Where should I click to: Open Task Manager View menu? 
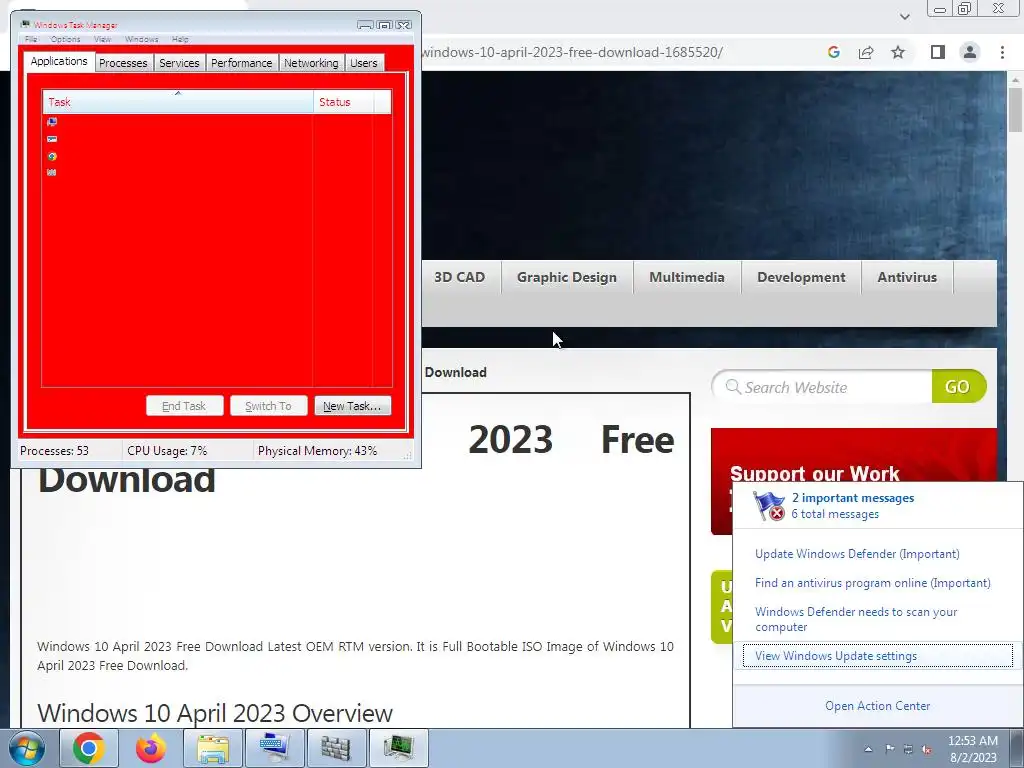point(103,39)
